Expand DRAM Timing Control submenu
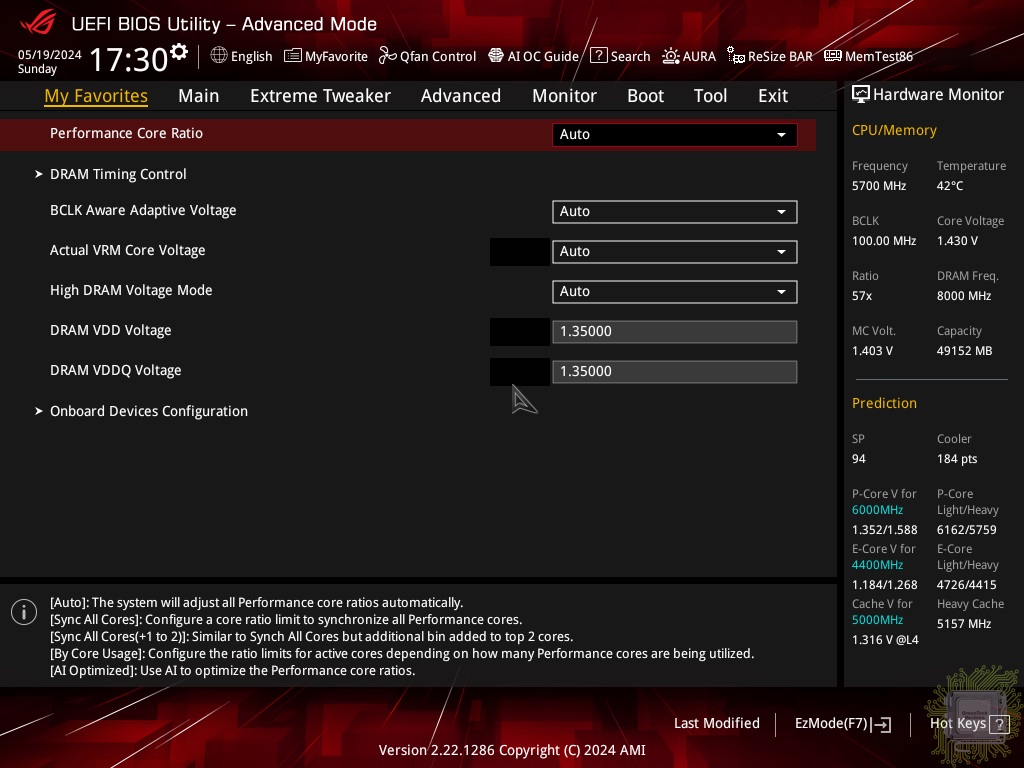1024x768 pixels. tap(118, 174)
